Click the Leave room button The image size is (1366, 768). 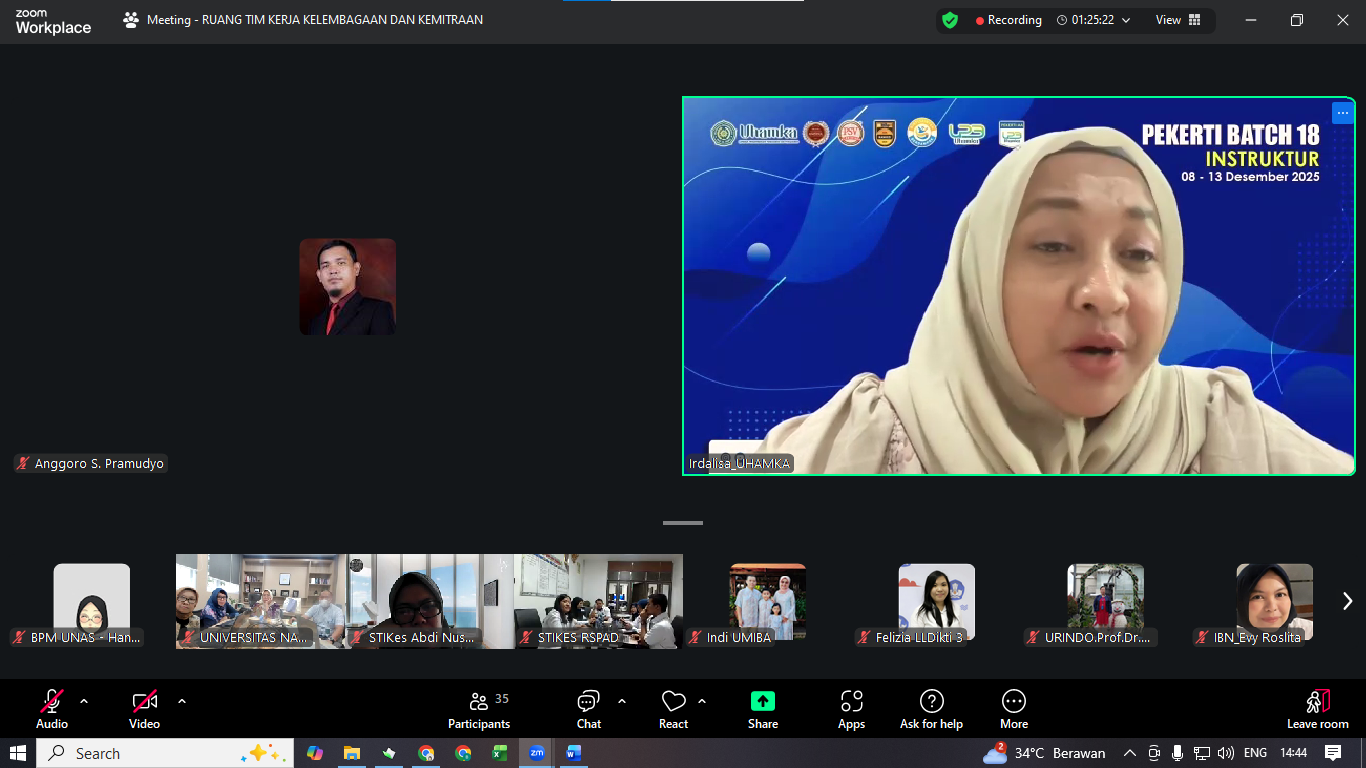(1317, 709)
